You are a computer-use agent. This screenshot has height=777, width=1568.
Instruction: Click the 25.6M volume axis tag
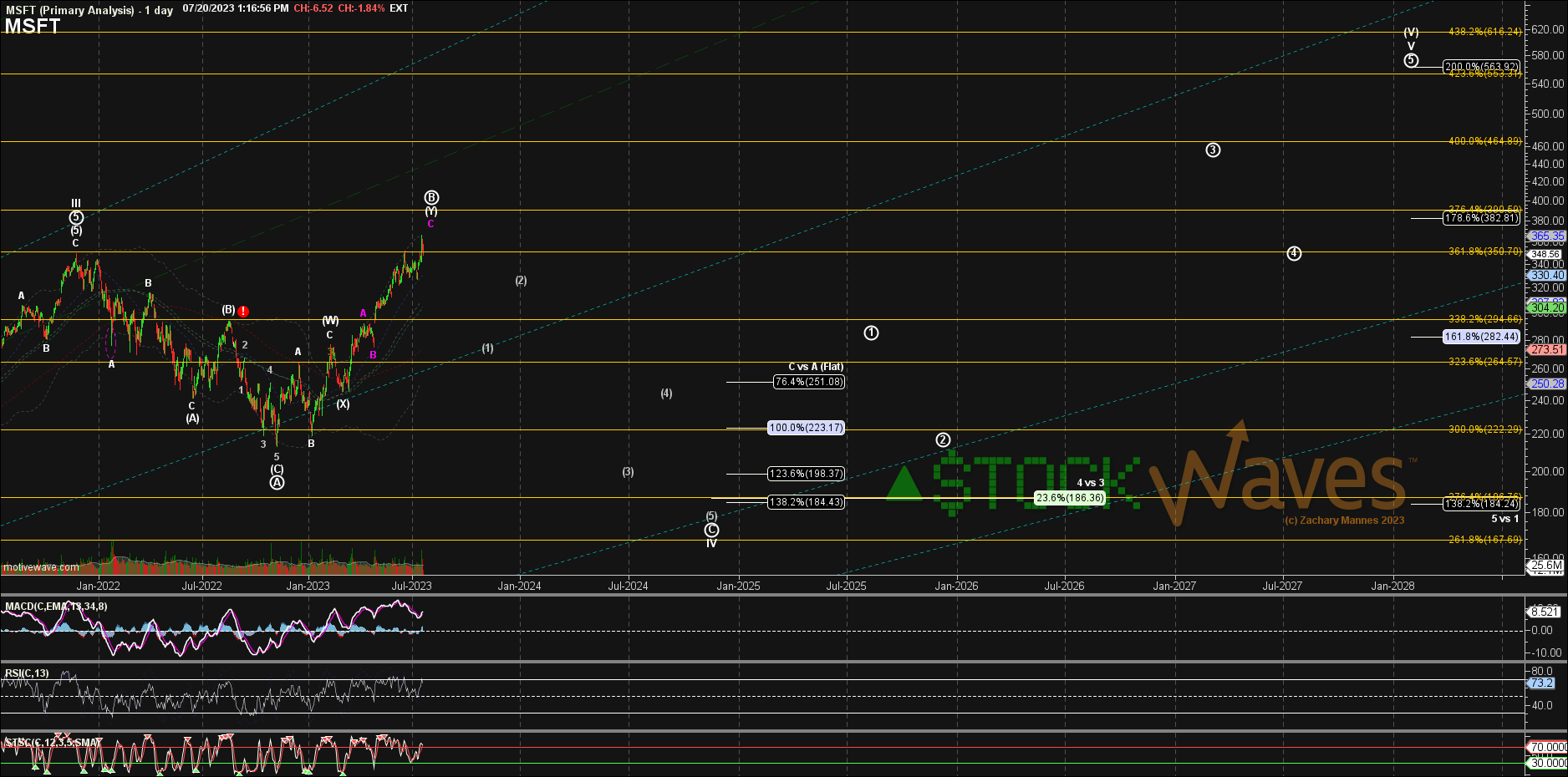tap(1546, 566)
